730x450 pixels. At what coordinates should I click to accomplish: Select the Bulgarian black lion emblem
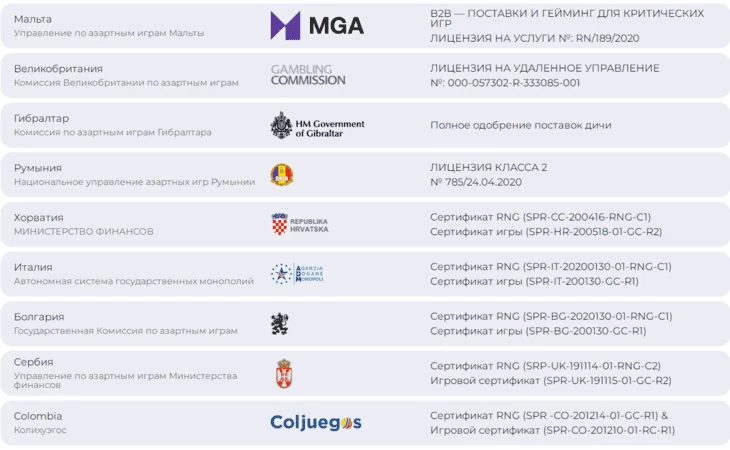[280, 324]
